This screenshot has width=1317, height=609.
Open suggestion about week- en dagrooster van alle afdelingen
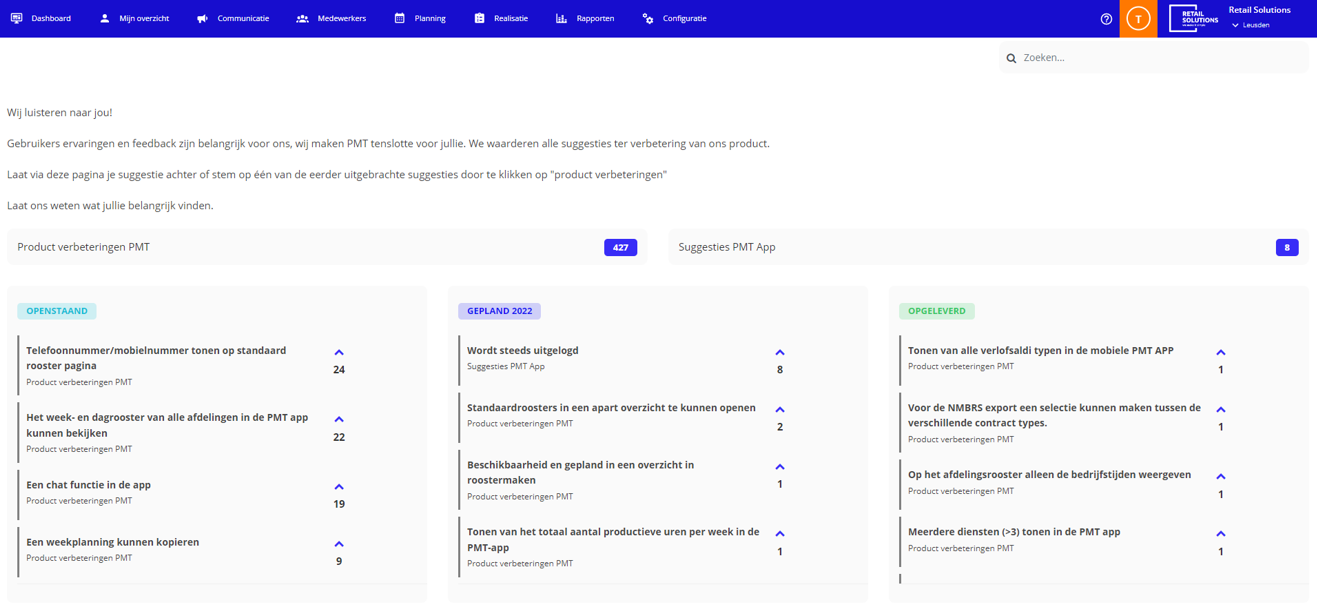[x=167, y=425]
